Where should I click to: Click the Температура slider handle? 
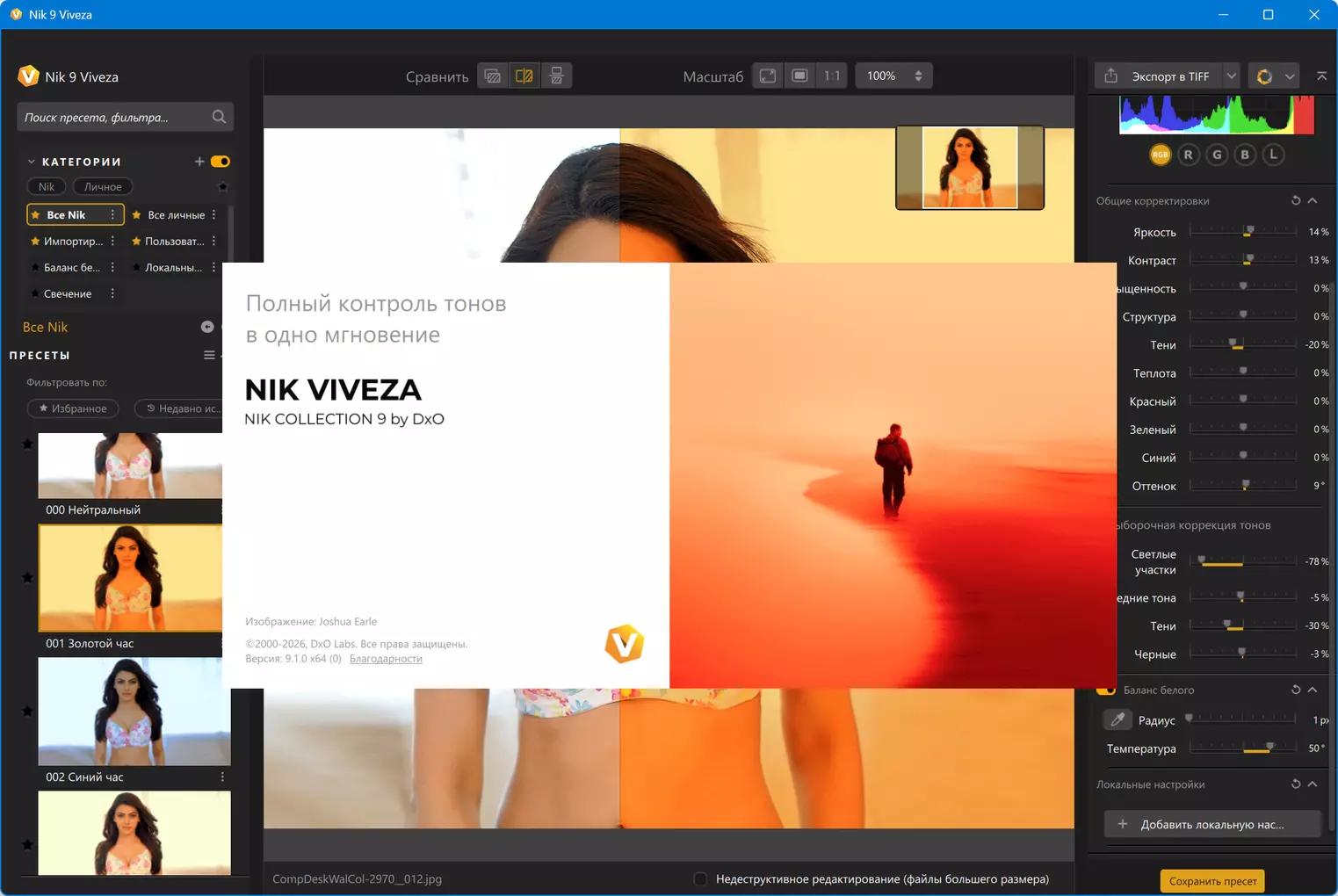tap(1269, 747)
